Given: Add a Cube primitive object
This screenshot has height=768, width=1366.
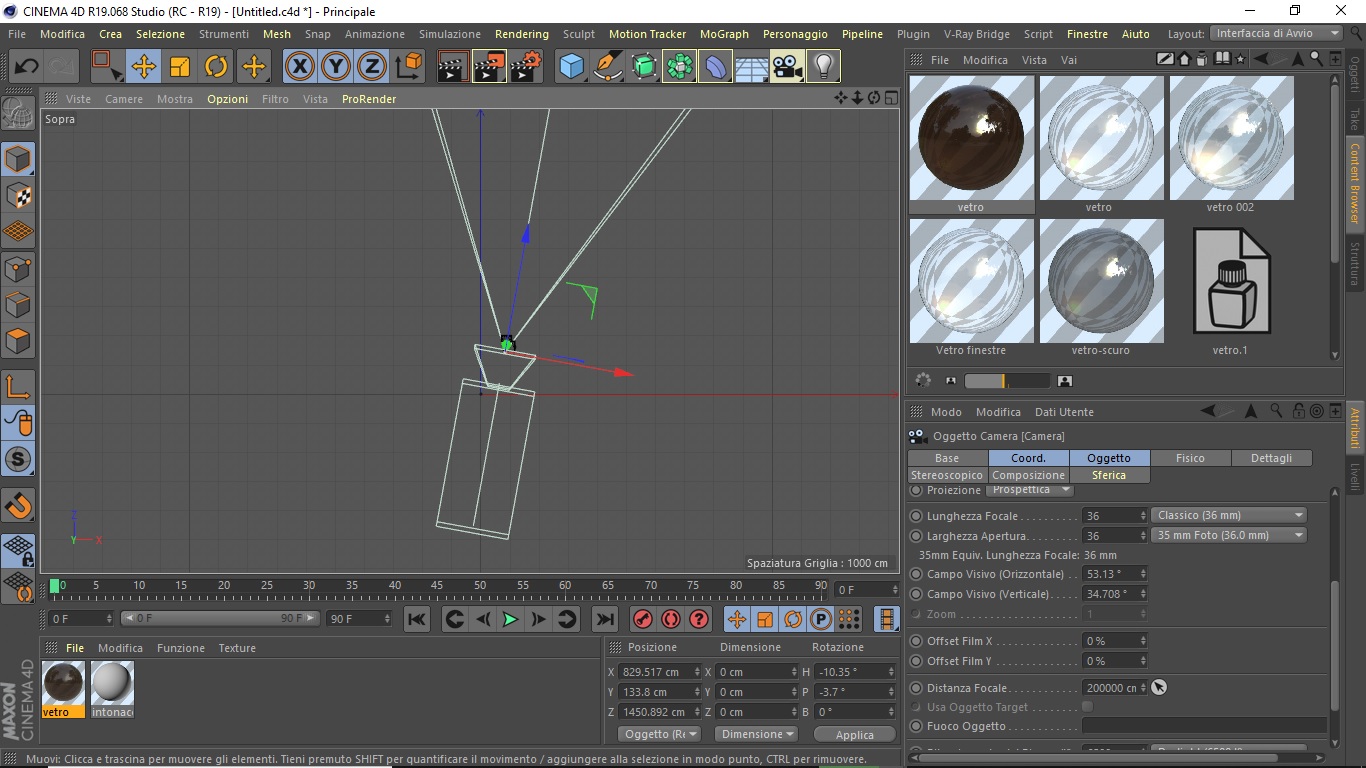Looking at the screenshot, I should click(x=571, y=67).
